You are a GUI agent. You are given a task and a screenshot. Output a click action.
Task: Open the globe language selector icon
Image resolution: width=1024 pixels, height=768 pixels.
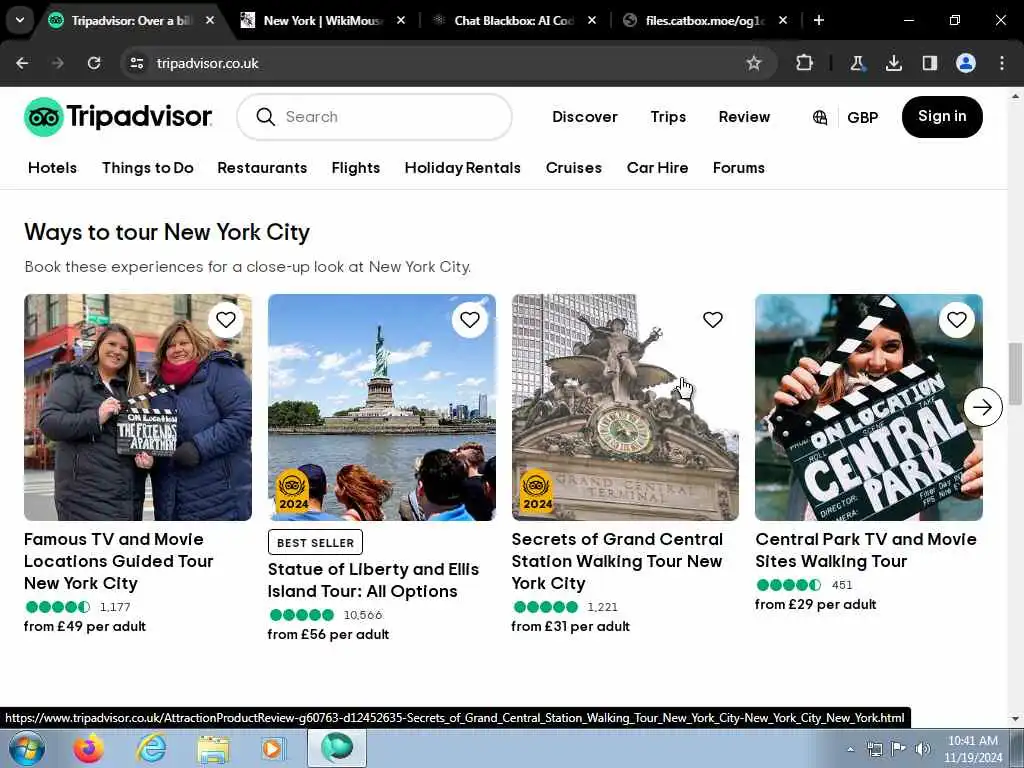[820, 118]
